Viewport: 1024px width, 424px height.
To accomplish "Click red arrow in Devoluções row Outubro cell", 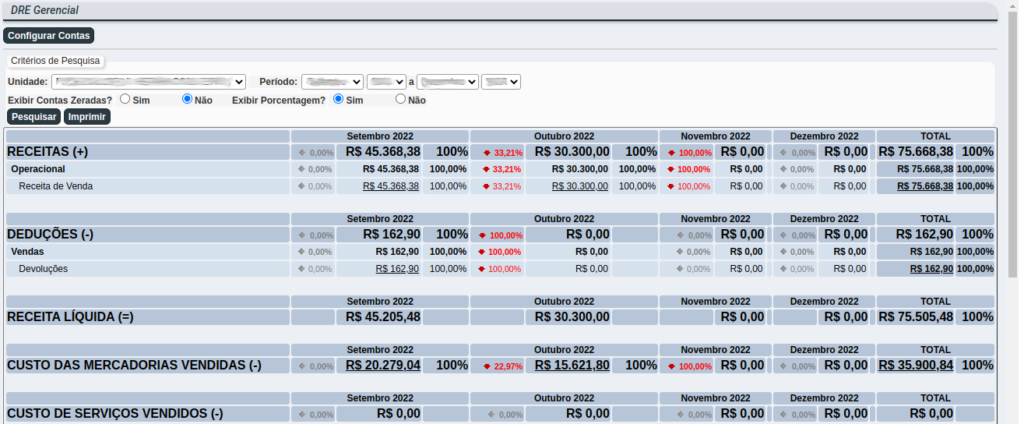I will [483, 270].
